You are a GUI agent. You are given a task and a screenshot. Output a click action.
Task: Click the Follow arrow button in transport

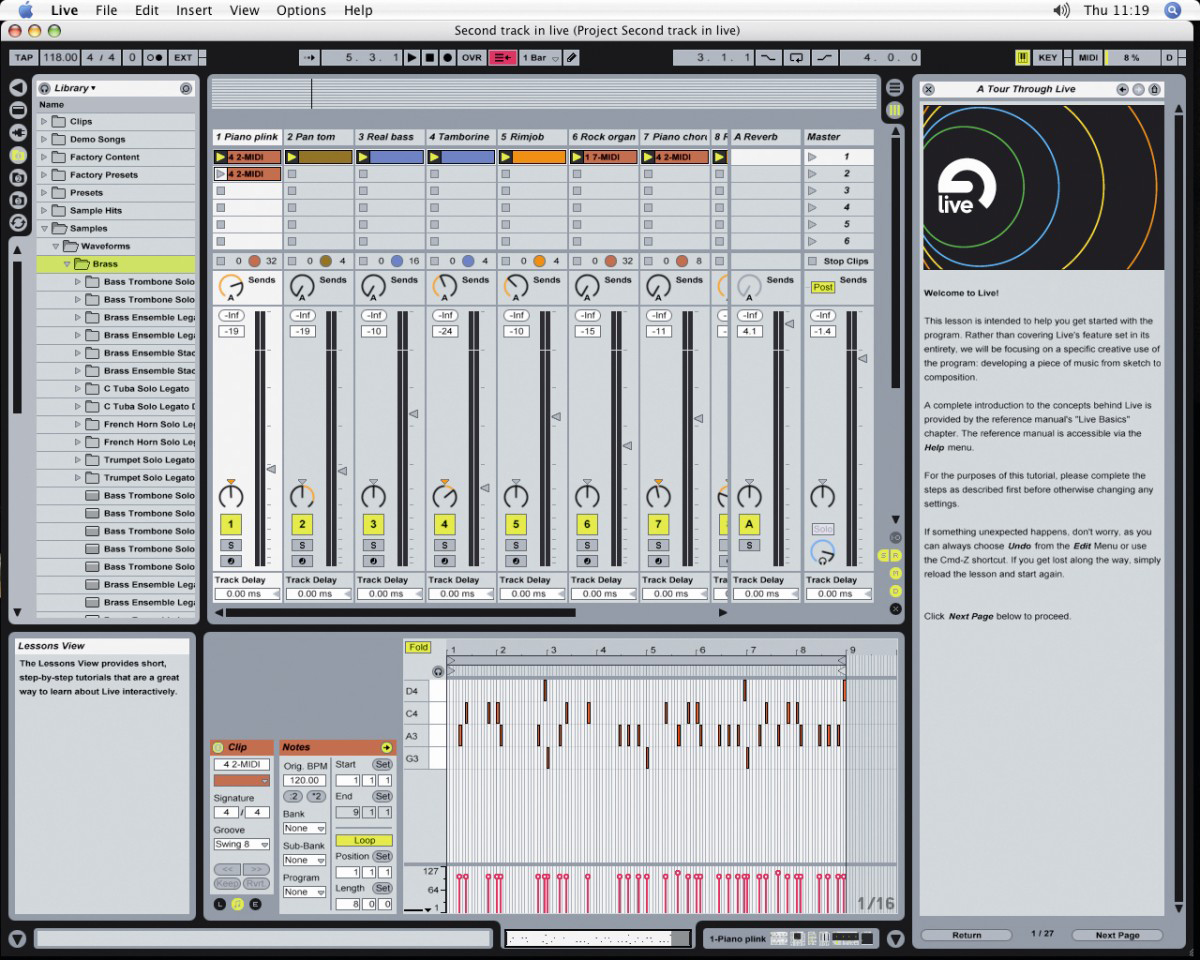(309, 58)
